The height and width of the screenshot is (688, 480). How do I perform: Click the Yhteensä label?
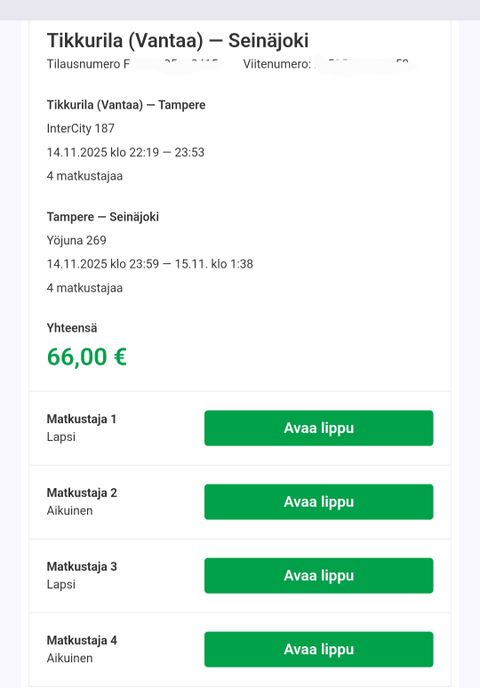[x=72, y=328]
